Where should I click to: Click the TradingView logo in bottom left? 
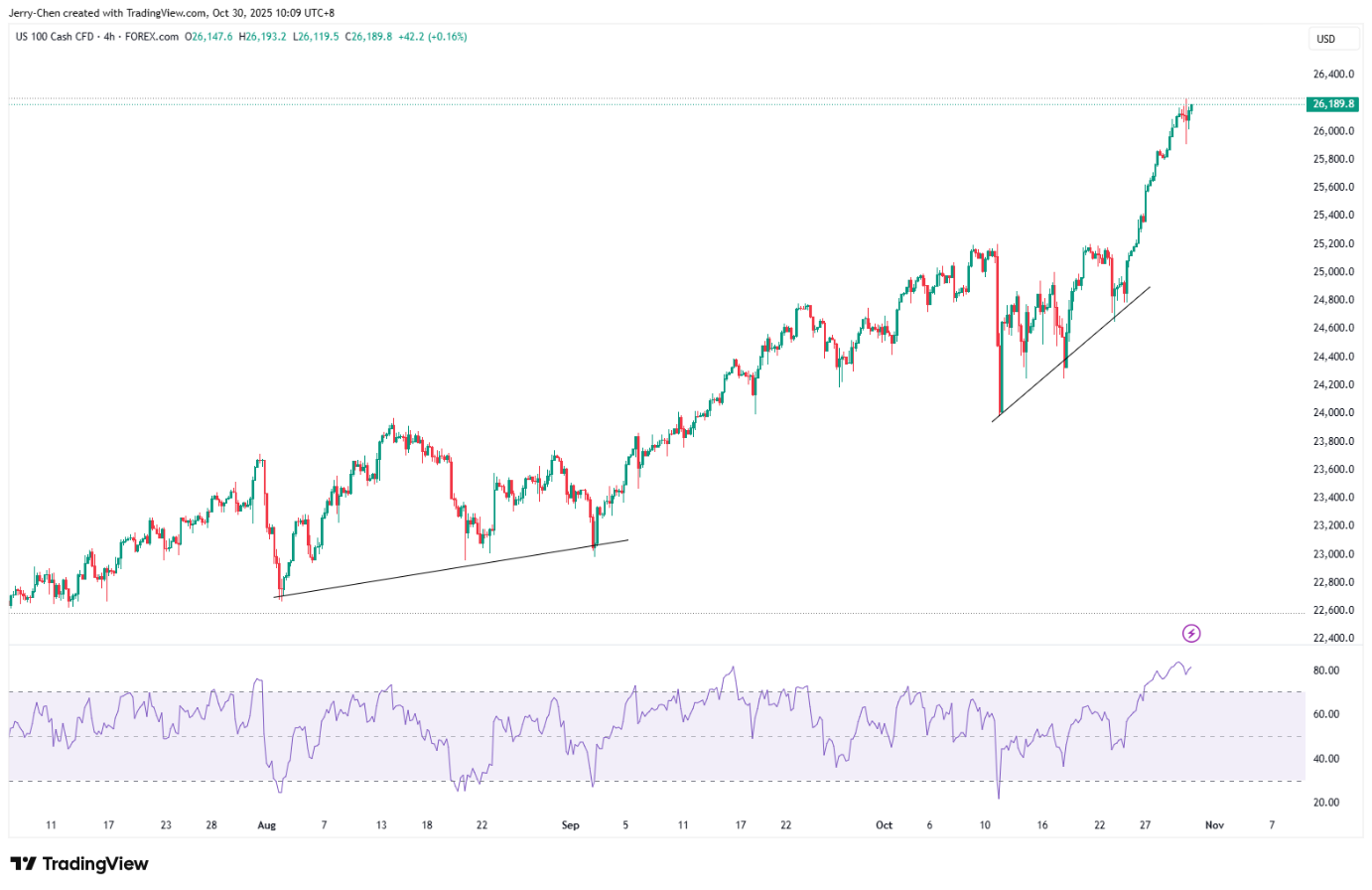coord(79,864)
